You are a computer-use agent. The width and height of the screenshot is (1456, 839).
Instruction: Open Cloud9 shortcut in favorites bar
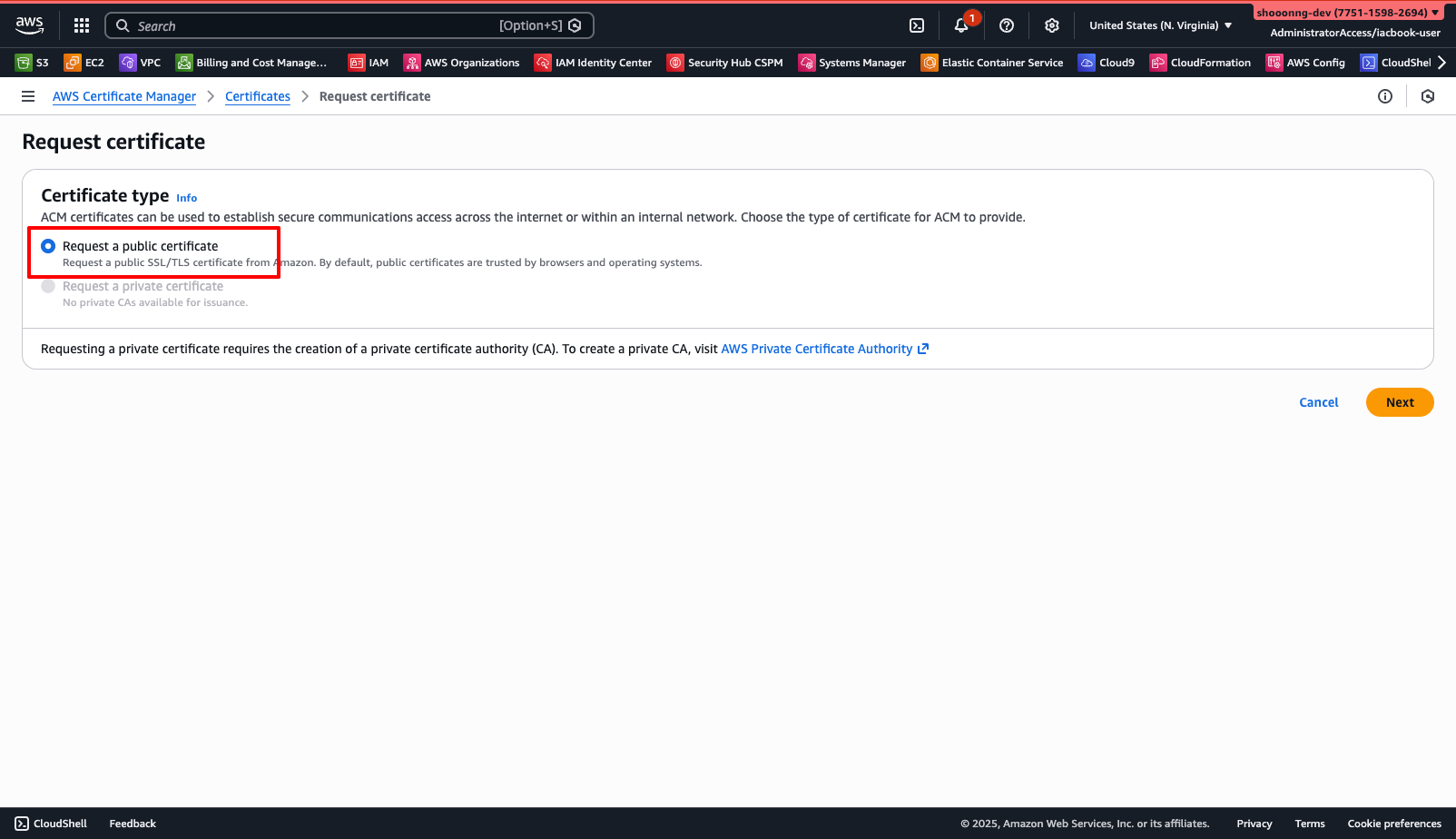coord(1107,63)
